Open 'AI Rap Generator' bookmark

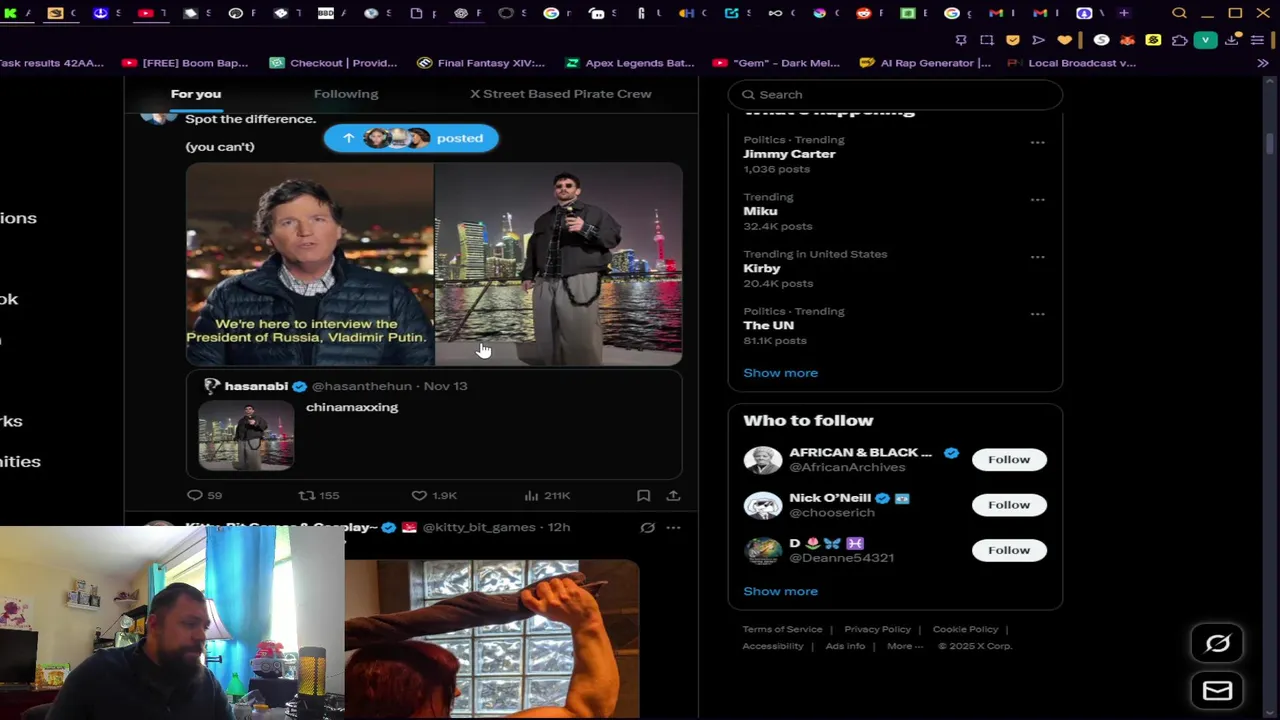(x=926, y=63)
